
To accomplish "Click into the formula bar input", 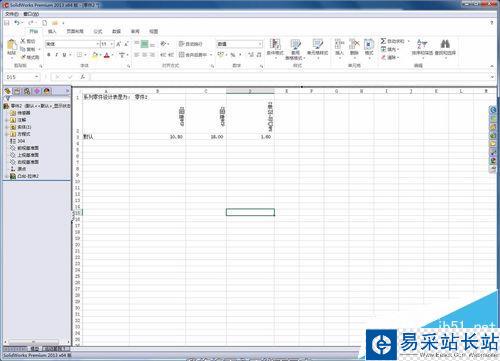I will (x=289, y=77).
